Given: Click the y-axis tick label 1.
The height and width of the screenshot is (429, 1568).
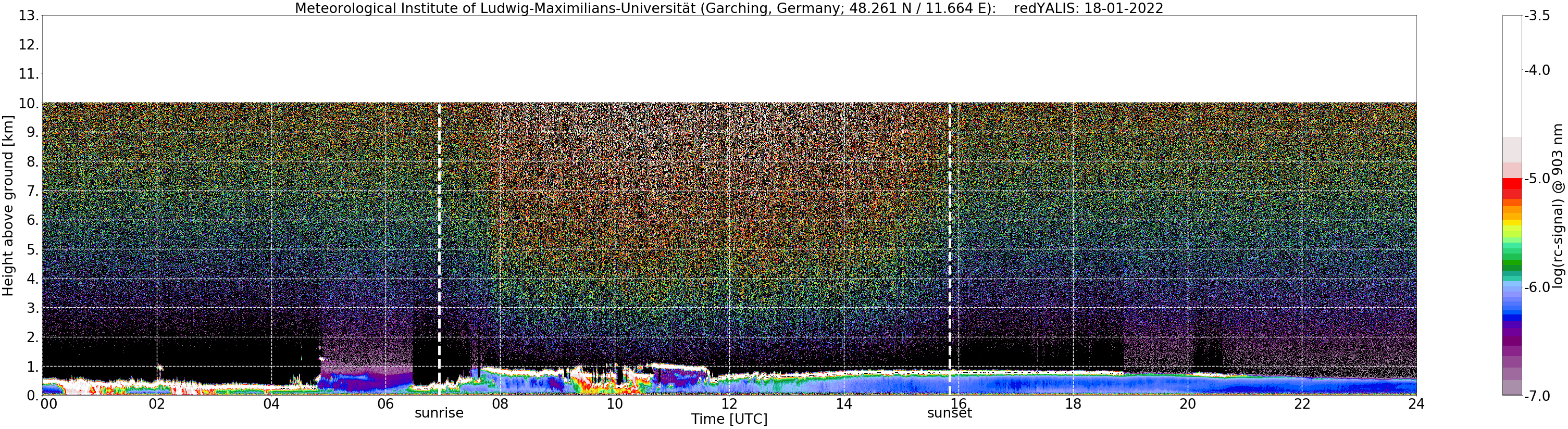Looking at the screenshot, I should (33, 367).
